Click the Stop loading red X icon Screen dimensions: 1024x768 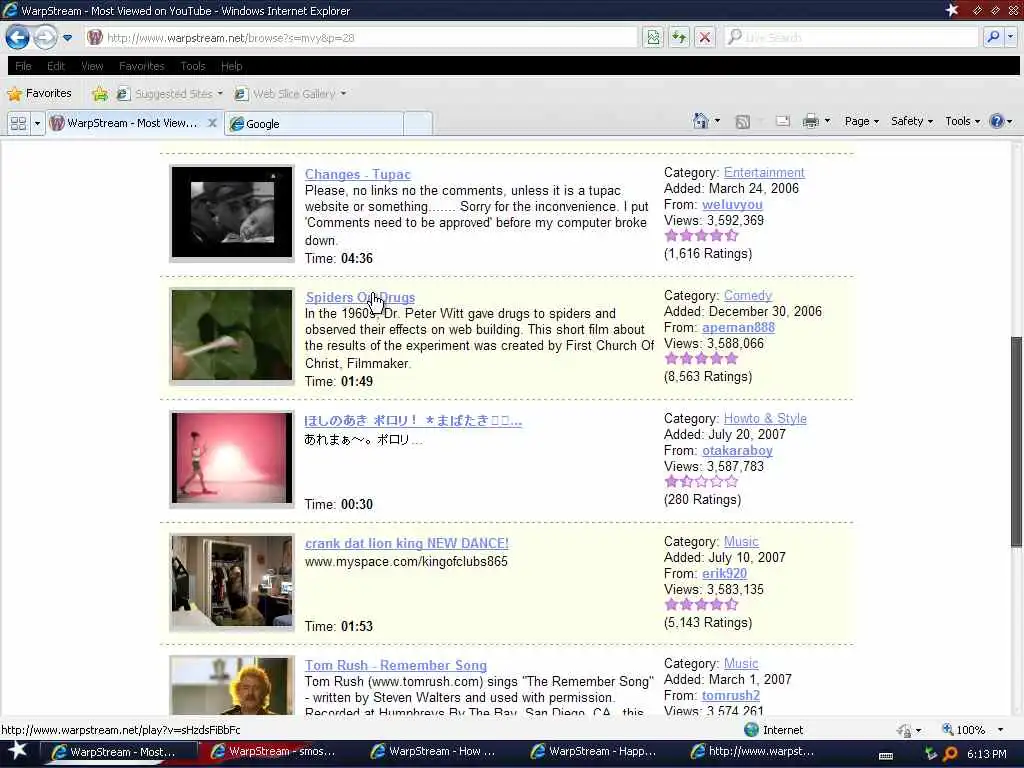pyautogui.click(x=705, y=37)
